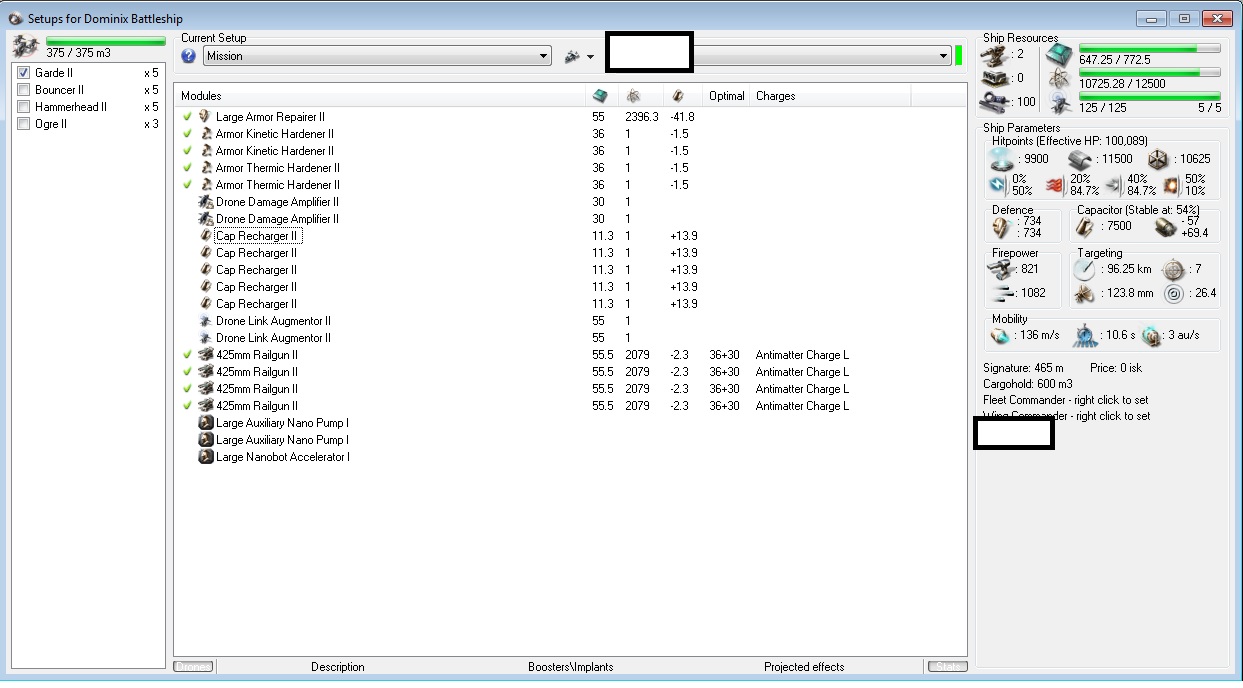Viewport: 1243px width, 688px height.
Task: Click the CPU usage progress bar
Action: 1149,48
